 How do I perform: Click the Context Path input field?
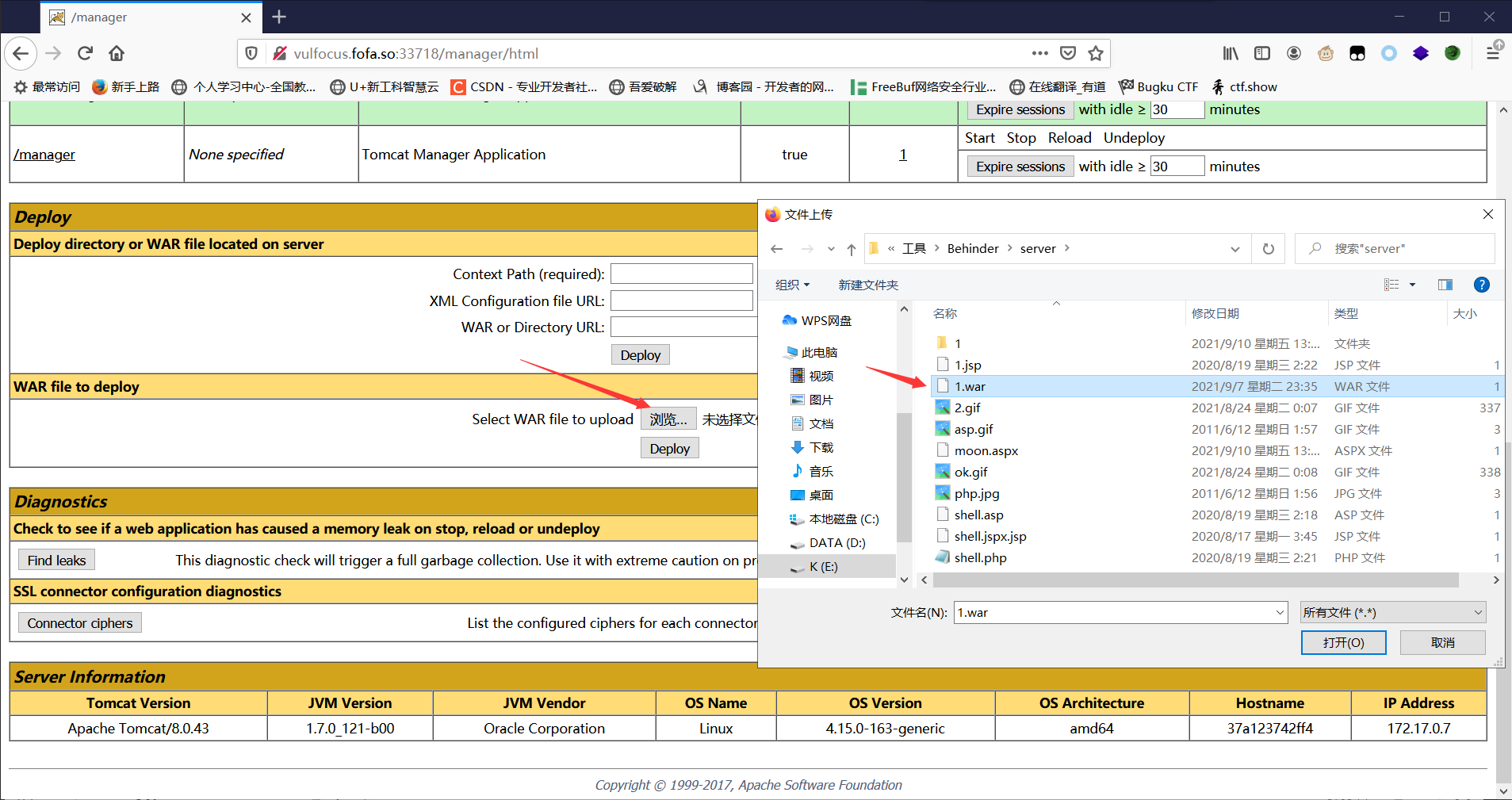tap(681, 274)
